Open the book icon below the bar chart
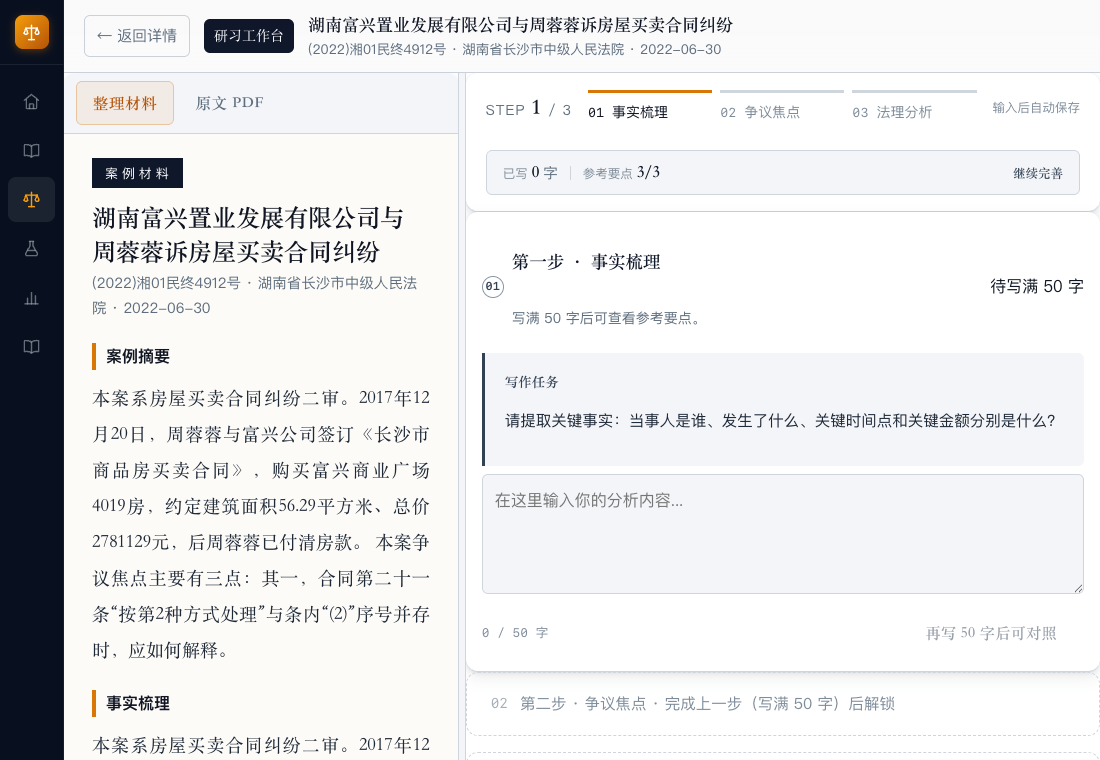The height and width of the screenshot is (760, 1100). click(32, 347)
